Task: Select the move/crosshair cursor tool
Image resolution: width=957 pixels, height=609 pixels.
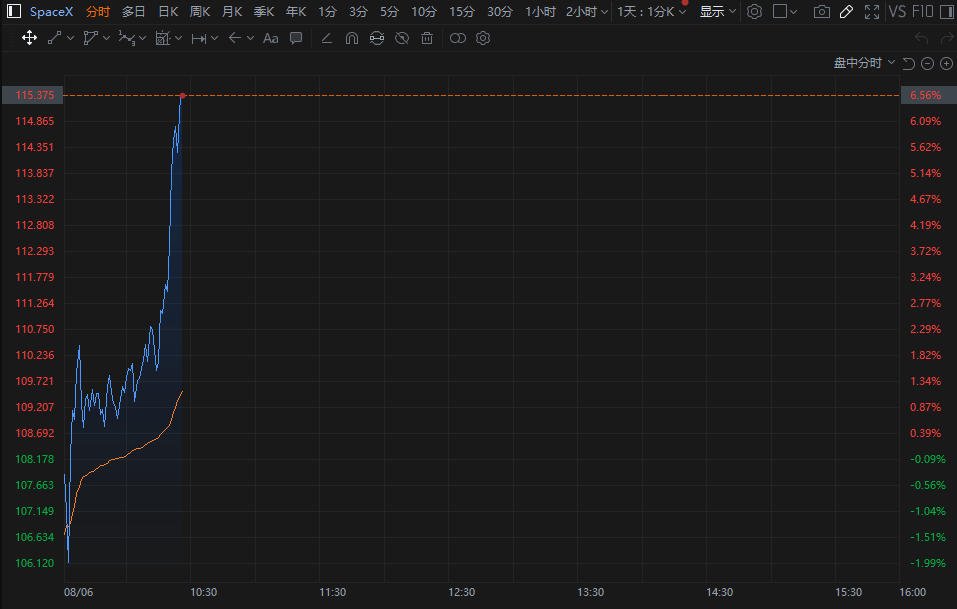Action: pyautogui.click(x=29, y=38)
